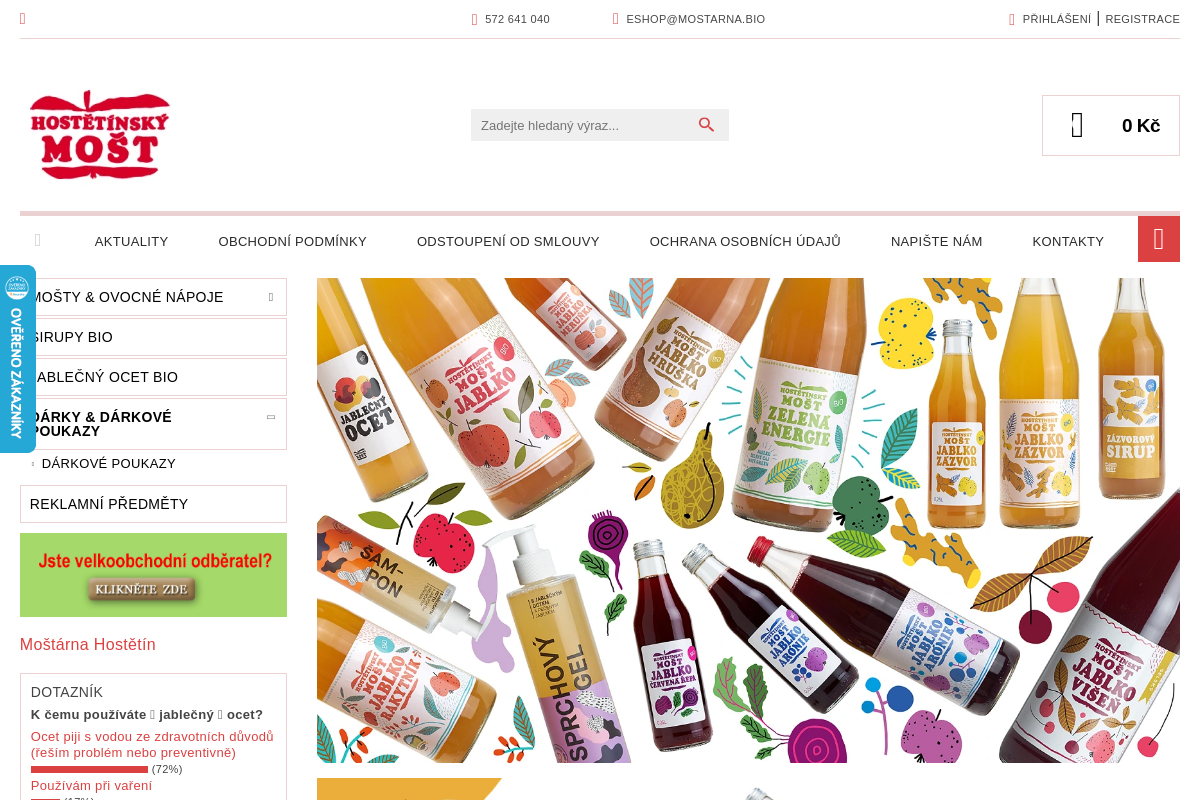Open Obchodní podmínky menu item

(293, 241)
